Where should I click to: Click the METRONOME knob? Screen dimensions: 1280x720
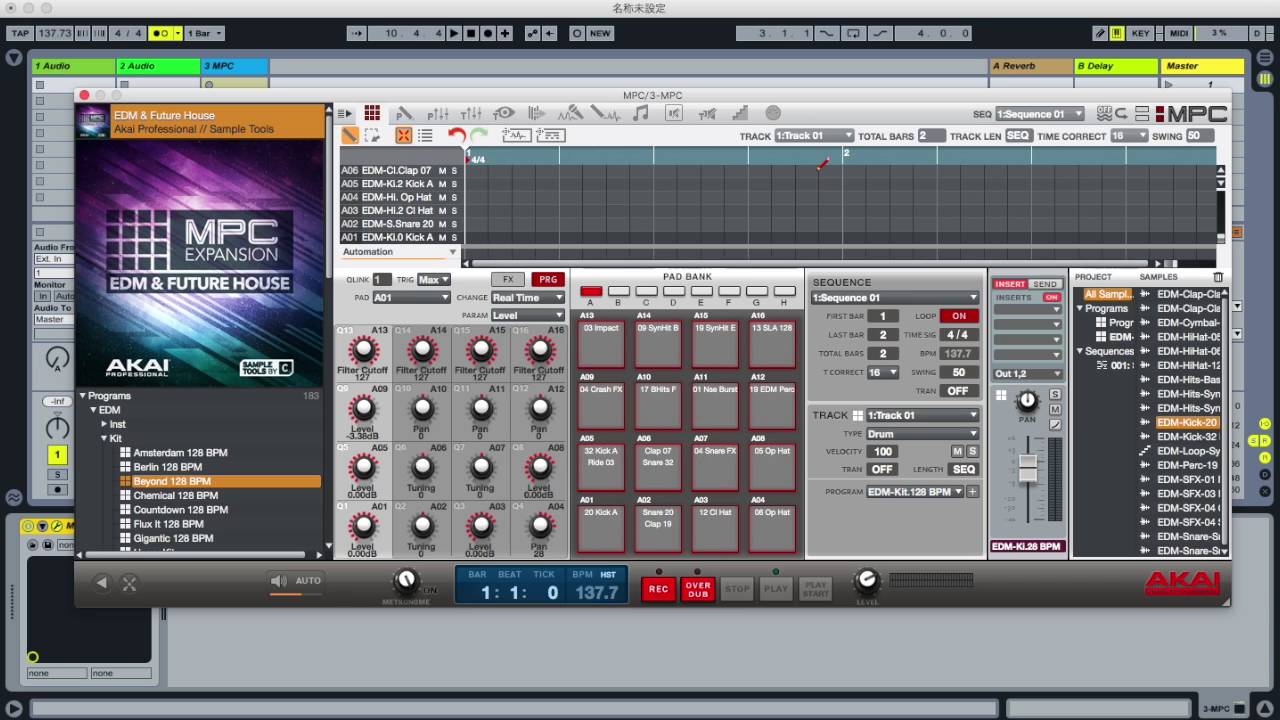(x=406, y=580)
